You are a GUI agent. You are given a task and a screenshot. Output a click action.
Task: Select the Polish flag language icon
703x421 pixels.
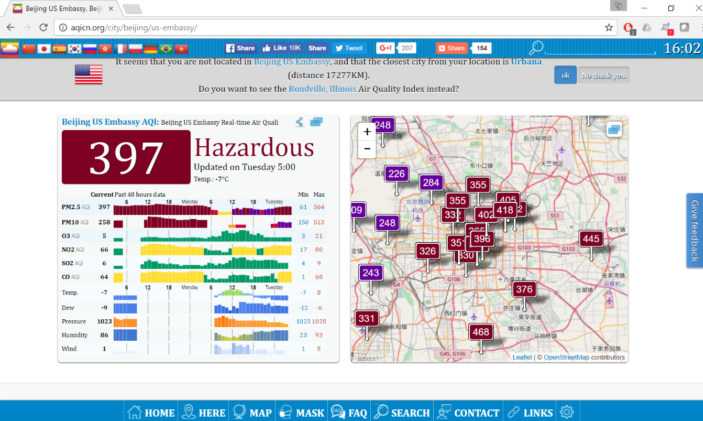135,48
